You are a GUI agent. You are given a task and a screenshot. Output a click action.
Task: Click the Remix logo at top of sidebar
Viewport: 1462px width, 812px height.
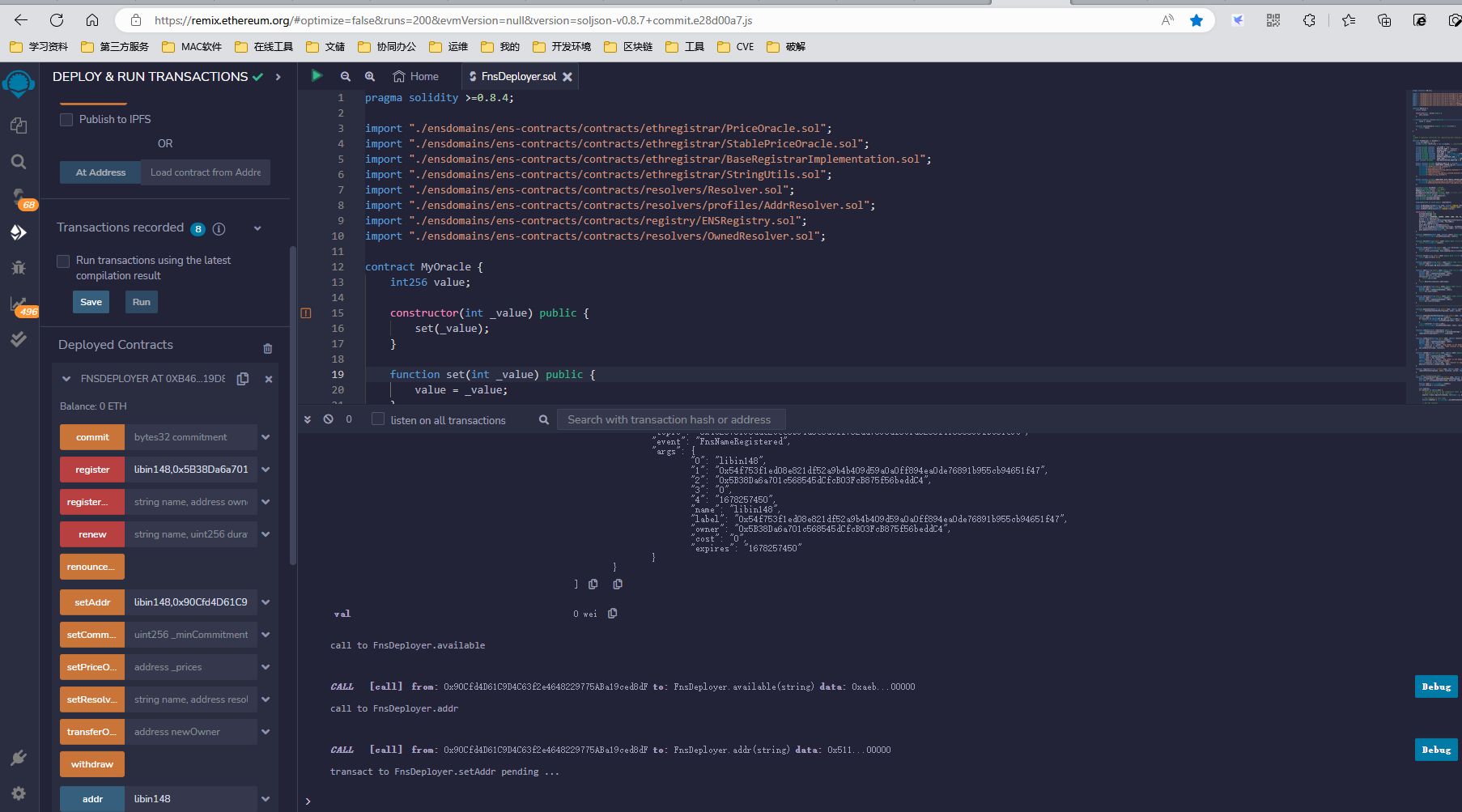coord(19,83)
